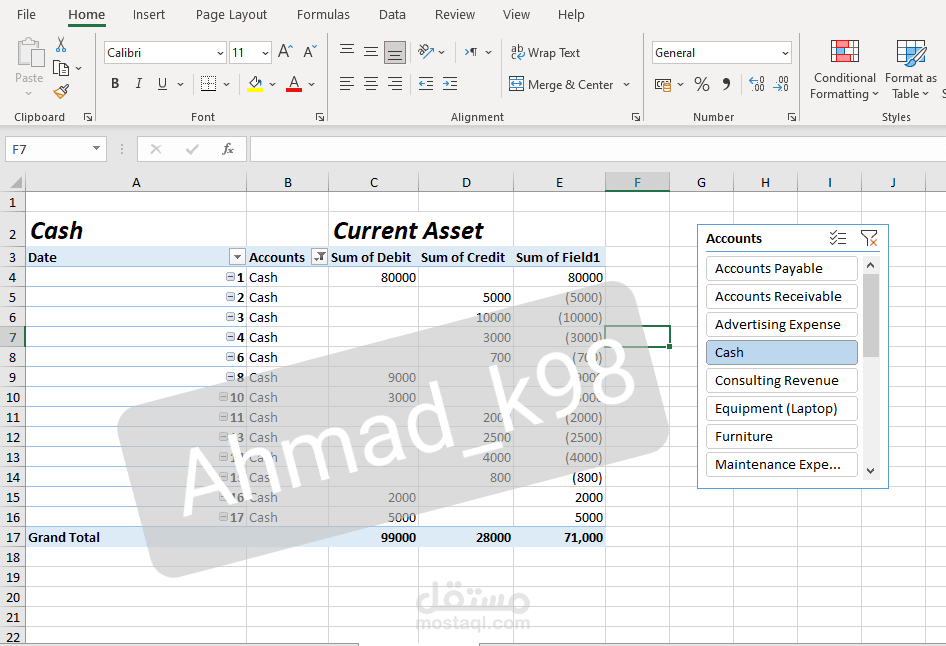Collapse date group 4 in pivot
The image size is (946, 646).
click(x=230, y=337)
